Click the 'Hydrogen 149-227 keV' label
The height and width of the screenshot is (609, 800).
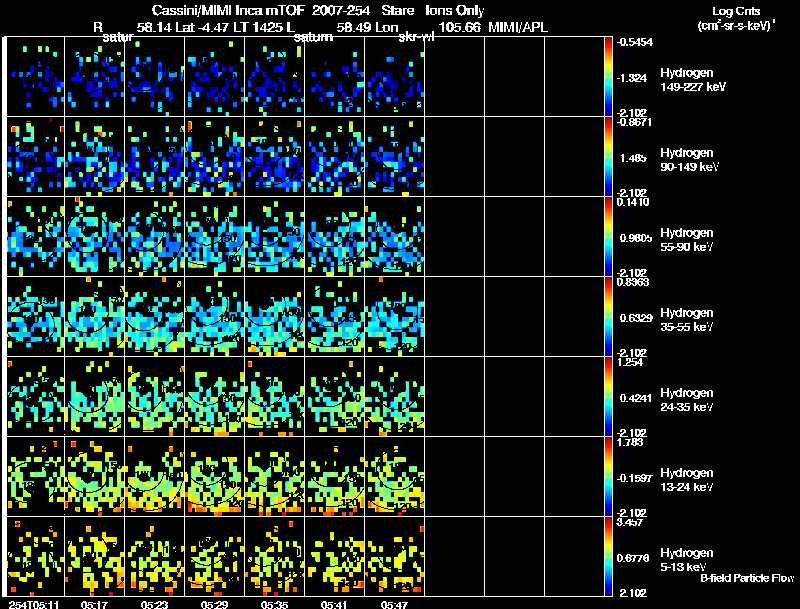coord(692,80)
